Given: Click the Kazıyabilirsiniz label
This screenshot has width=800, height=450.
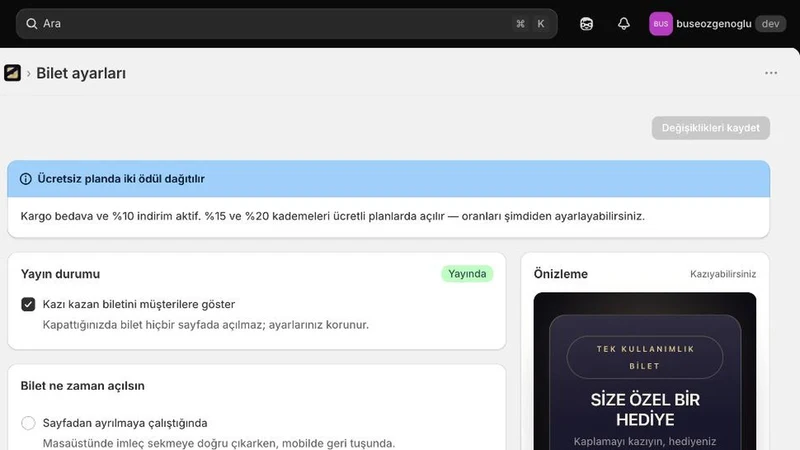Looking at the screenshot, I should (x=723, y=274).
